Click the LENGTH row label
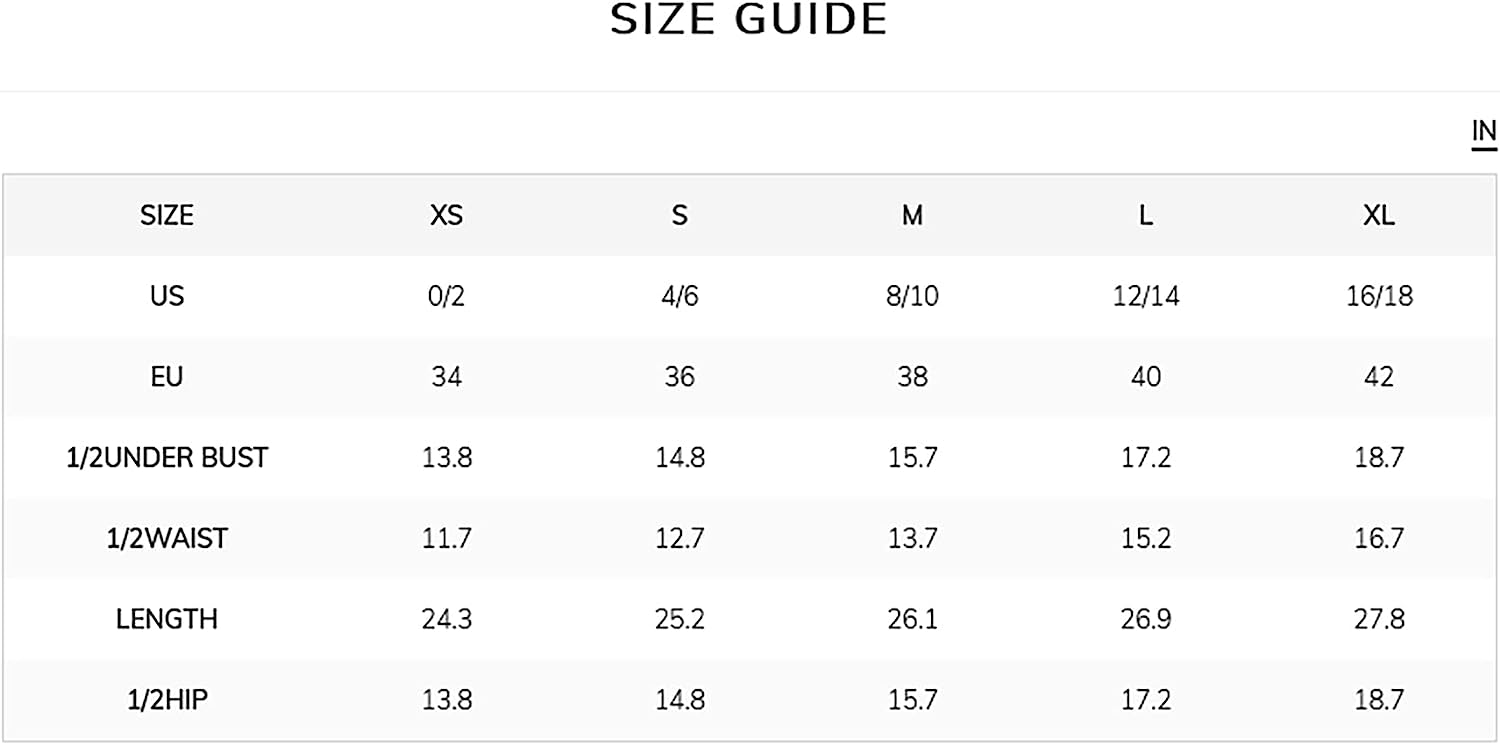1500x745 pixels. point(167,619)
